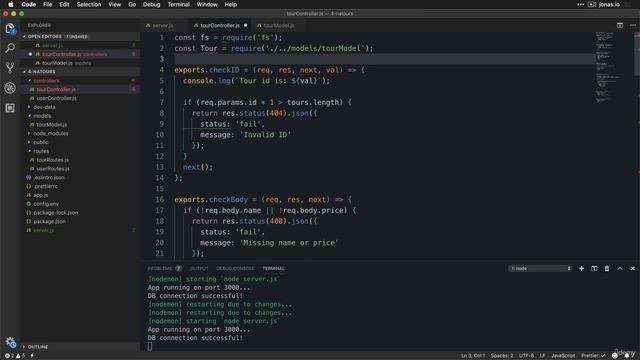The width and height of the screenshot is (640, 360).
Task: Open the editor More Actions ellipsis
Action: point(633,25)
